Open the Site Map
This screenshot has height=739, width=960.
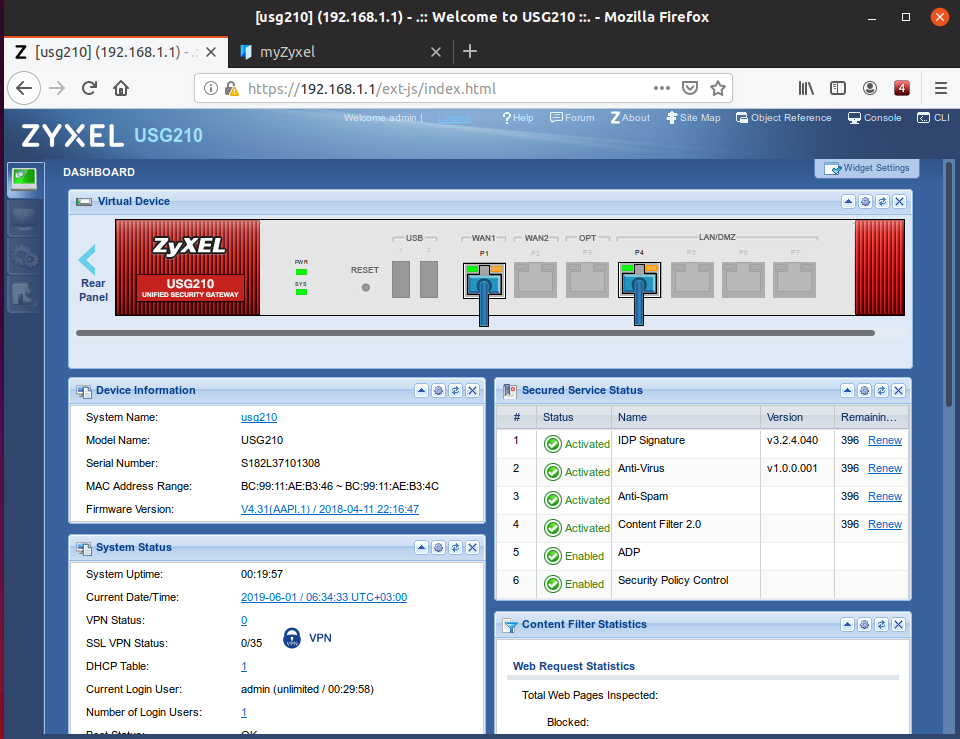pos(693,118)
